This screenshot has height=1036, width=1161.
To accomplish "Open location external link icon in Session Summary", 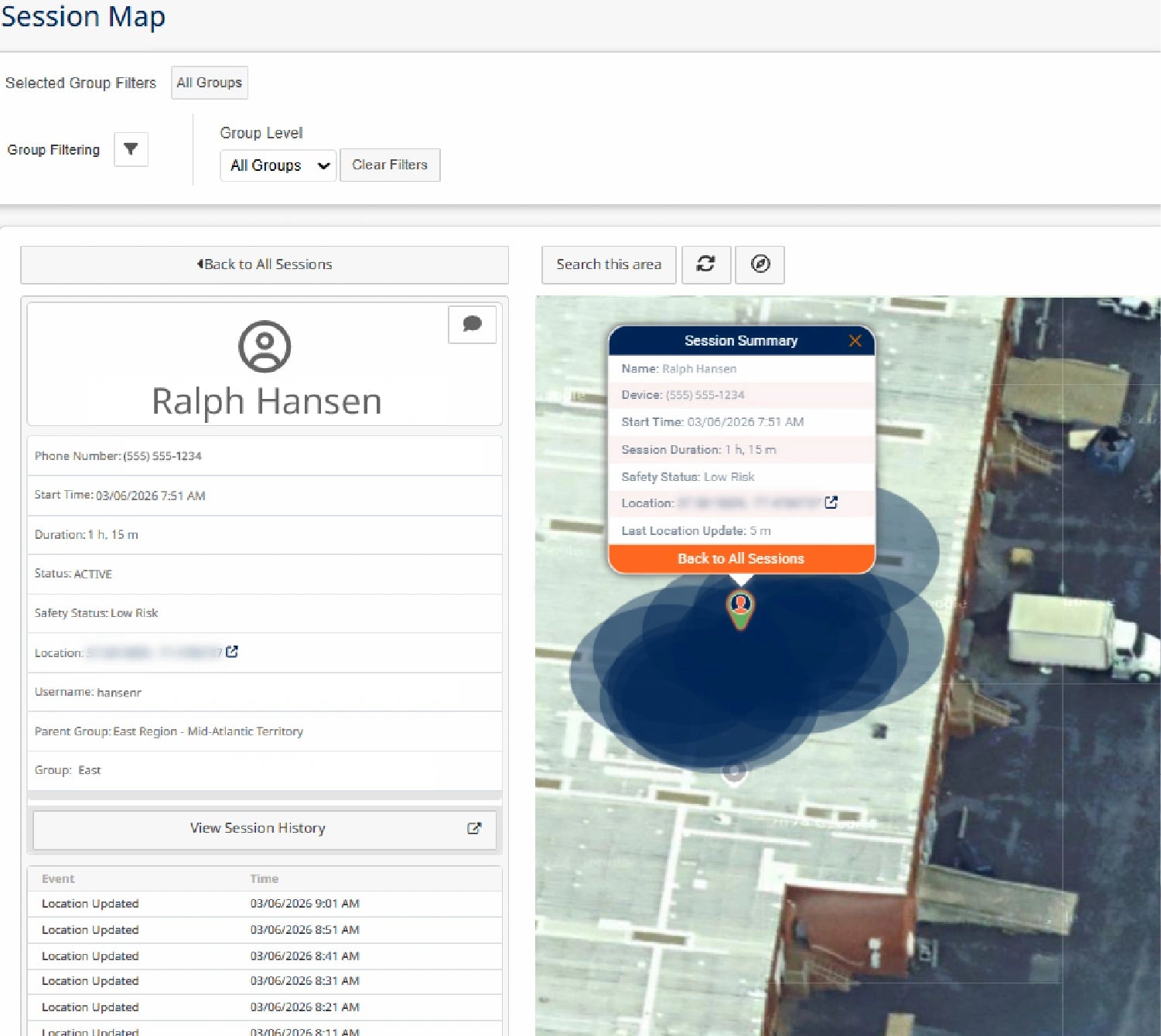I will (831, 503).
